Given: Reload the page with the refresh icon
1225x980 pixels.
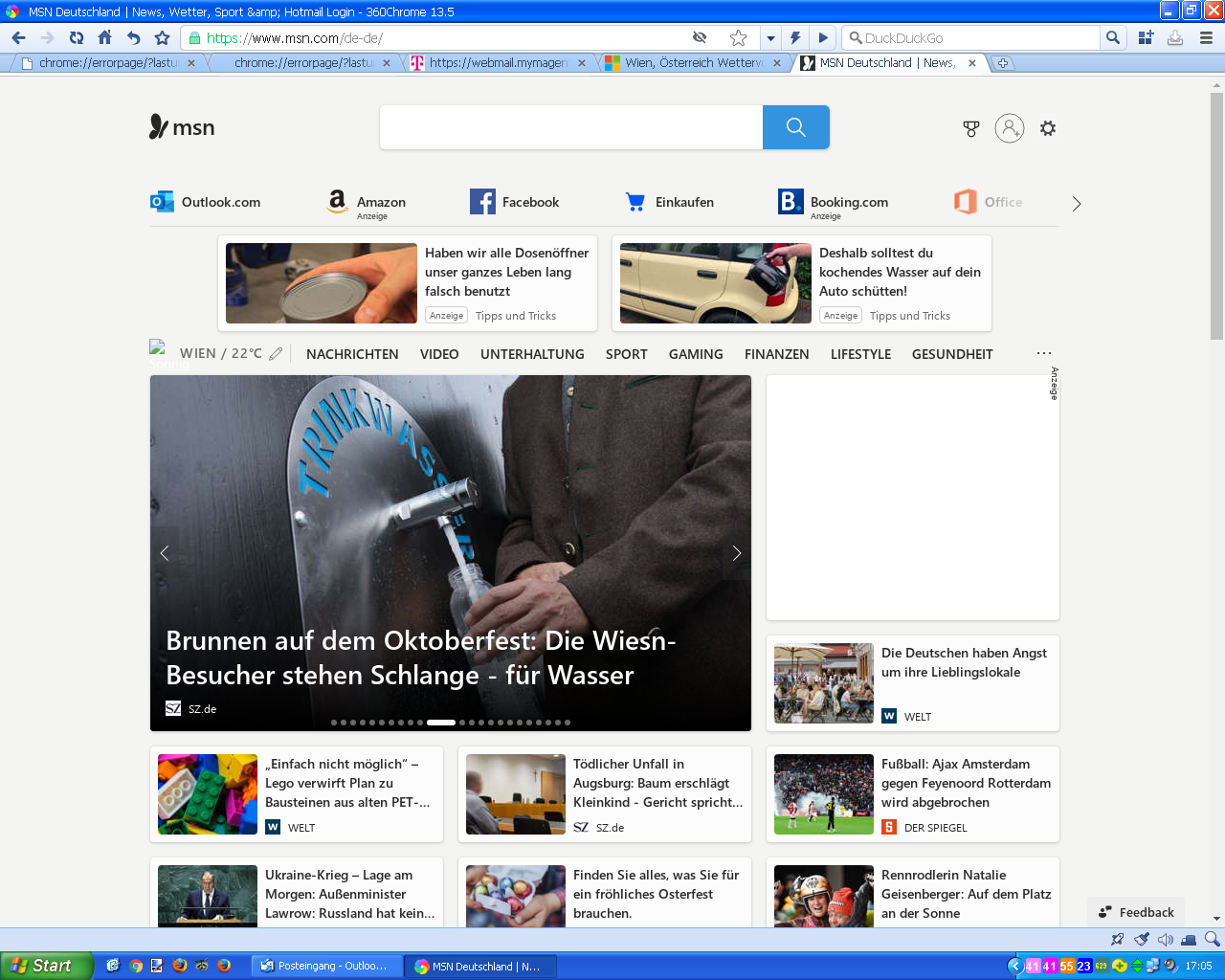Looking at the screenshot, I should [77, 38].
